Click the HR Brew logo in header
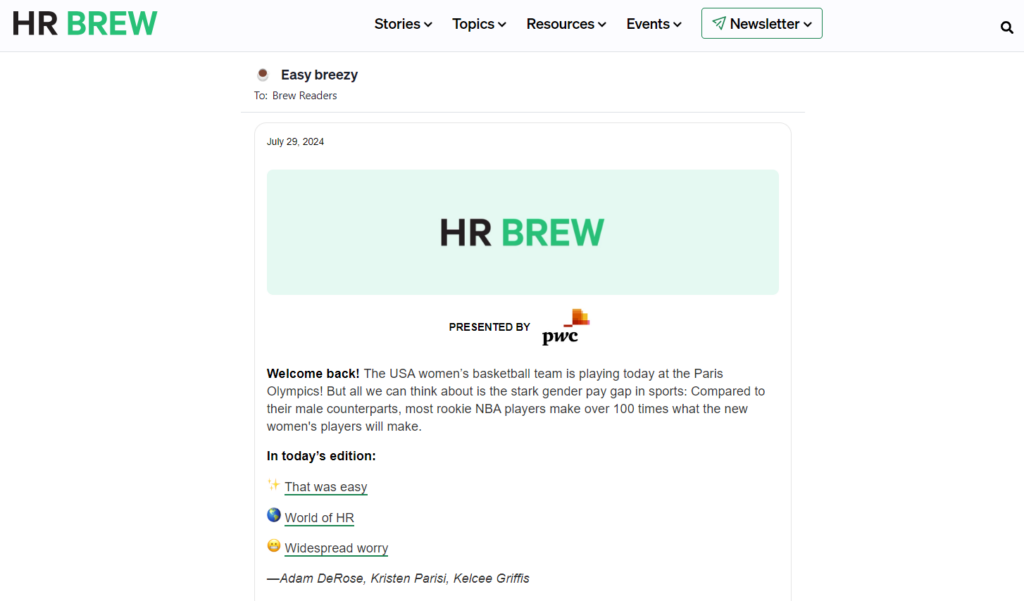 (85, 24)
